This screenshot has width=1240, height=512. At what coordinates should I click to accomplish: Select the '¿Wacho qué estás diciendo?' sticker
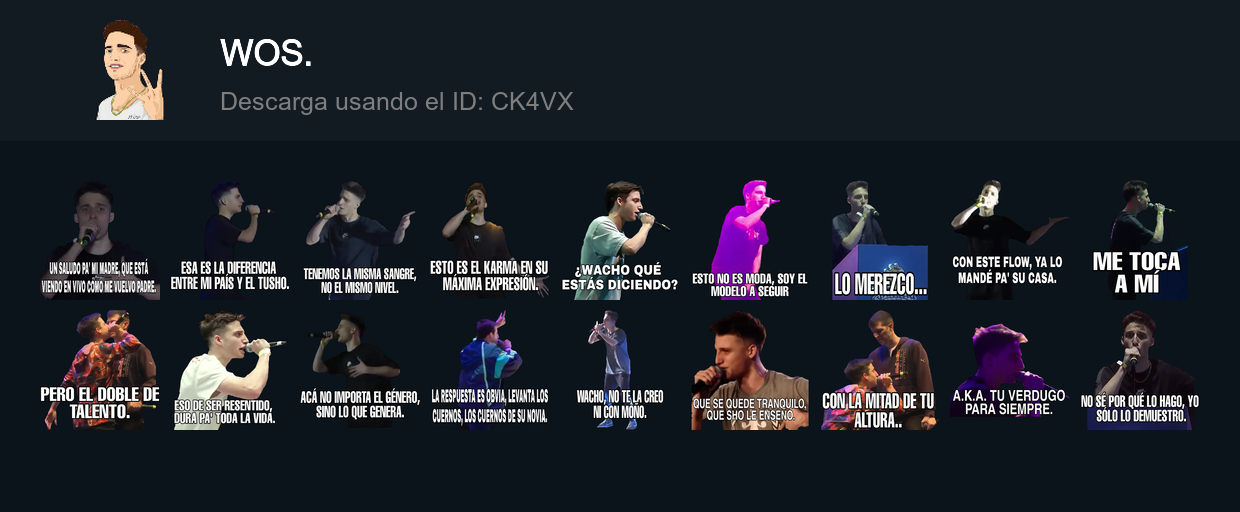click(x=619, y=240)
